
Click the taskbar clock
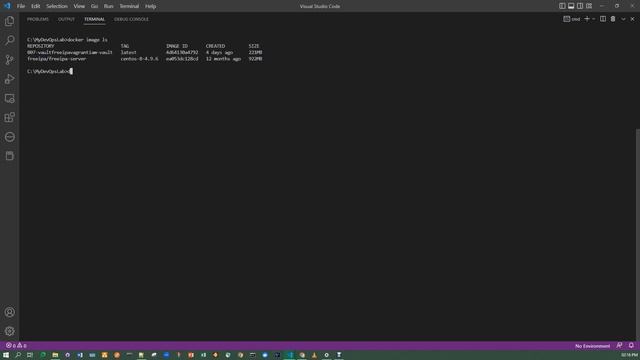coord(629,355)
